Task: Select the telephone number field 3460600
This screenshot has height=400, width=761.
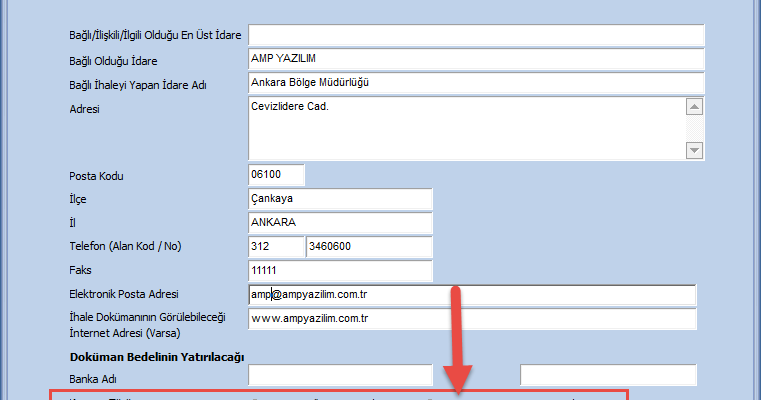Action: [368, 246]
